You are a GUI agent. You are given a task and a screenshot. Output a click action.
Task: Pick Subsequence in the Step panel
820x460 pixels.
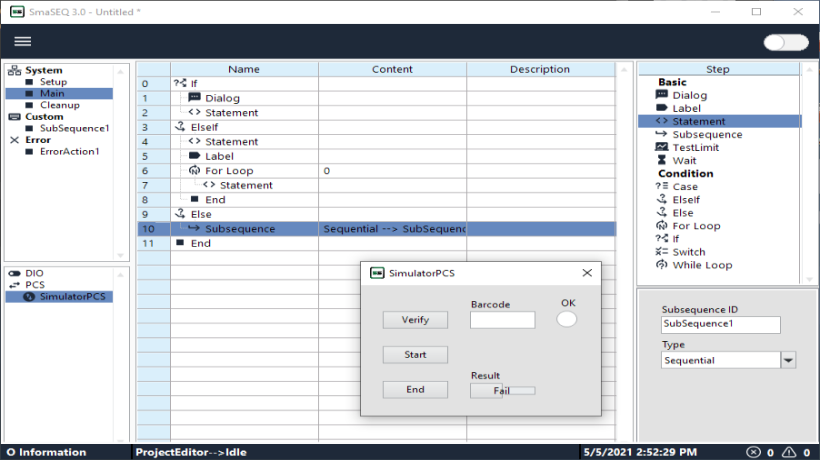707,134
